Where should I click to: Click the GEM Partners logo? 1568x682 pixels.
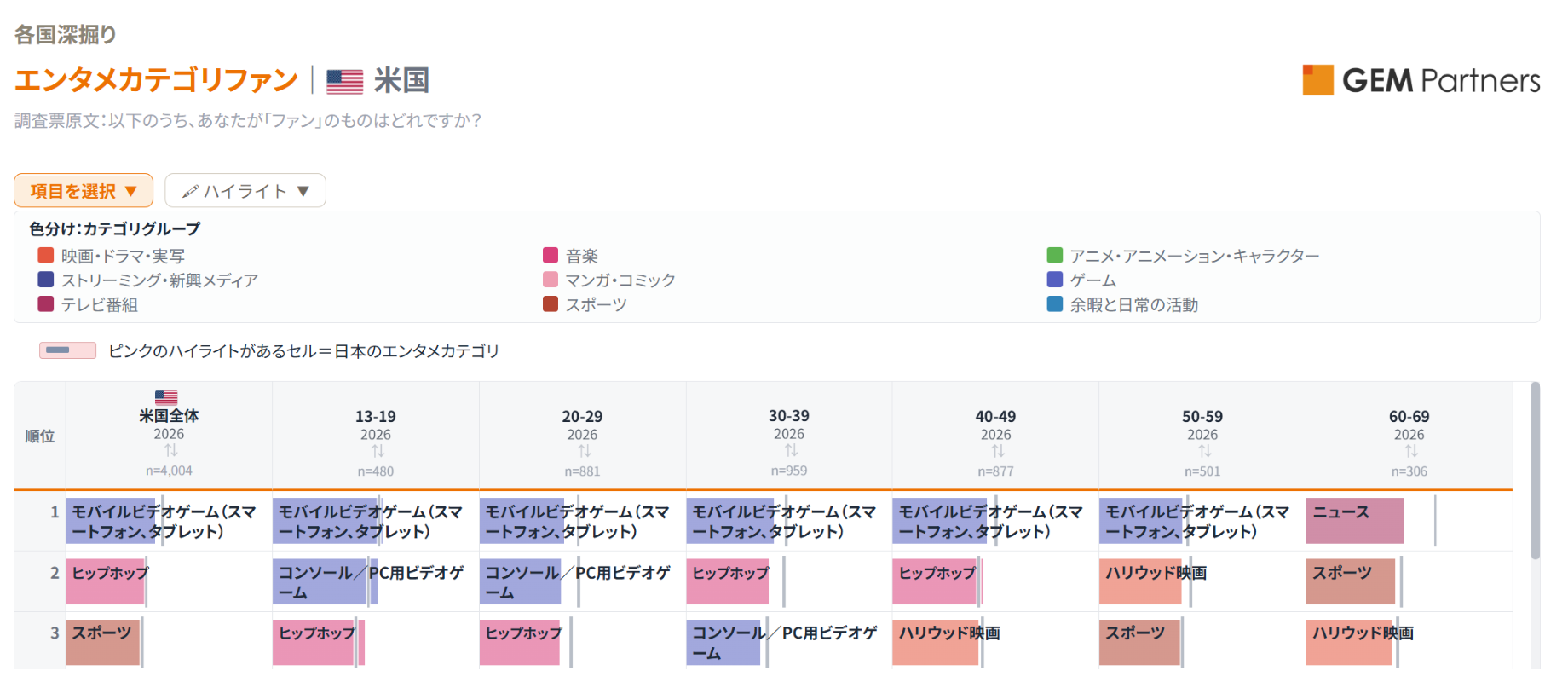[x=1421, y=80]
